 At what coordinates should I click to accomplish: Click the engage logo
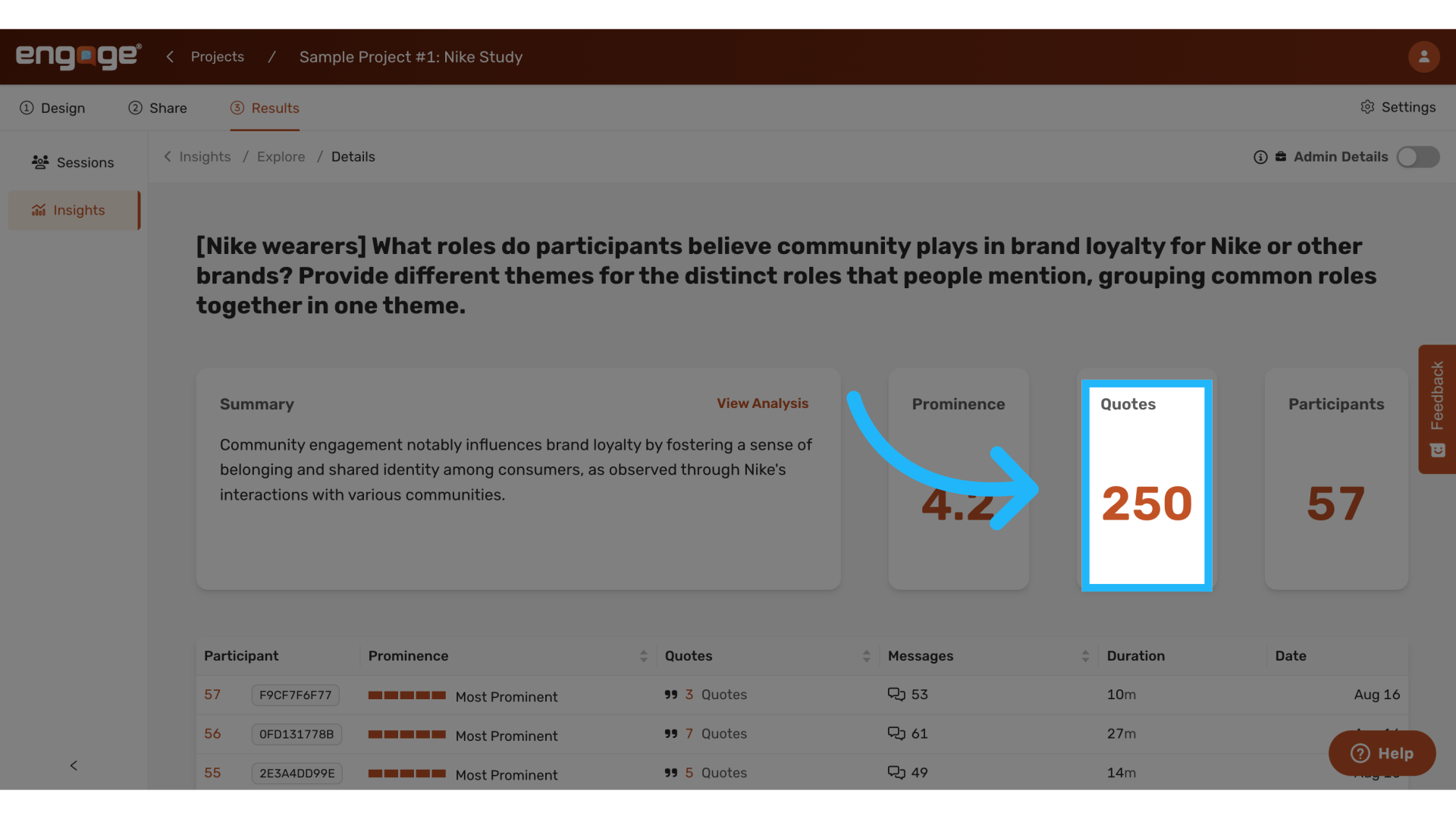coord(78,57)
